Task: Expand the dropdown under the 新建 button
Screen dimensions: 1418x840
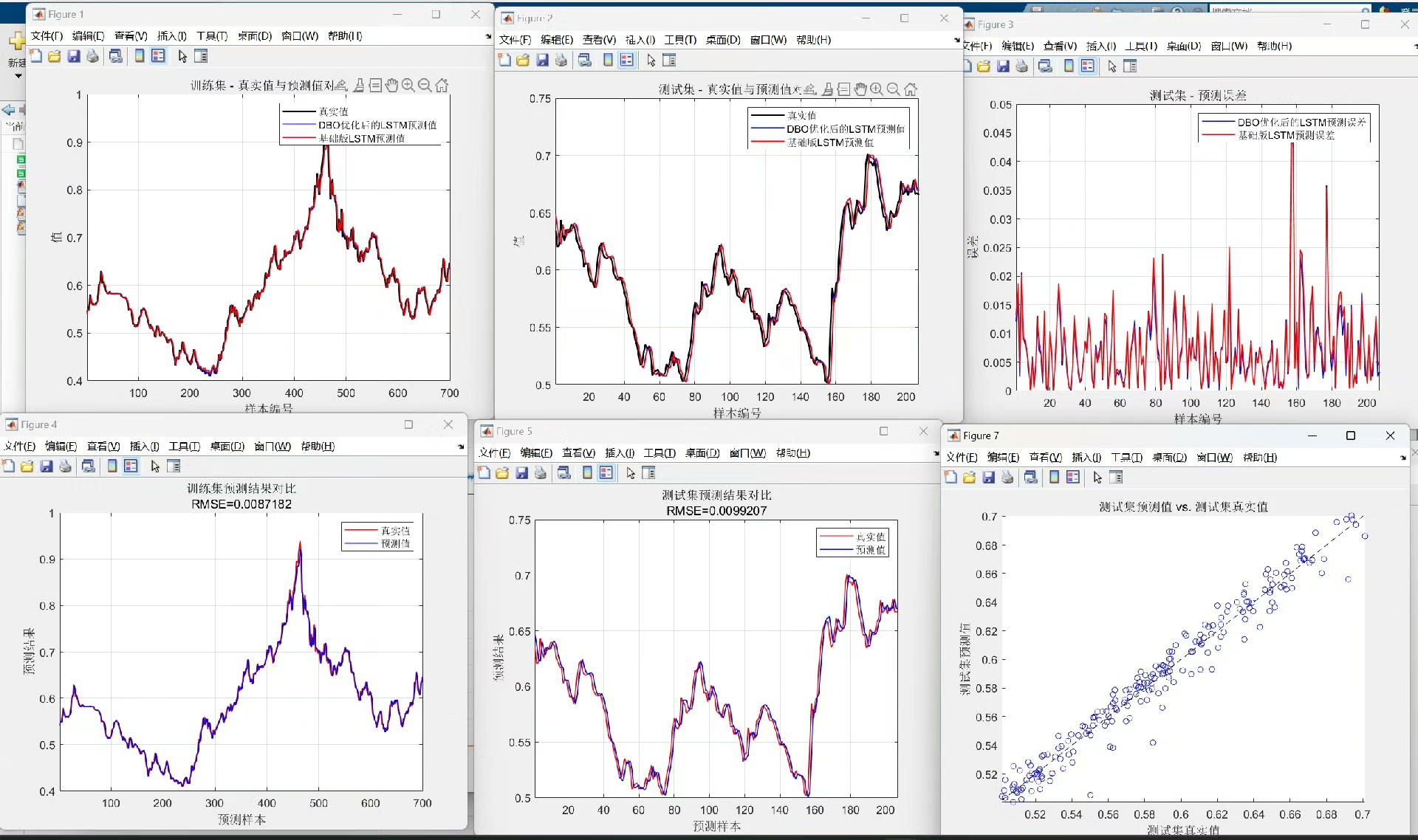Action: 18,76
